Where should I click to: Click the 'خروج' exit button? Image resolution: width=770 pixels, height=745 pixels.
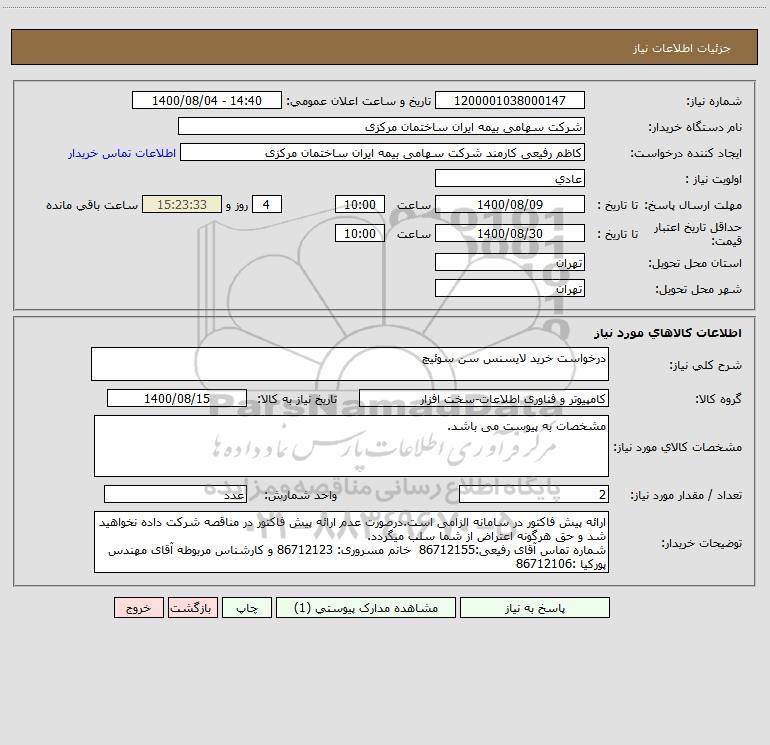(138, 608)
